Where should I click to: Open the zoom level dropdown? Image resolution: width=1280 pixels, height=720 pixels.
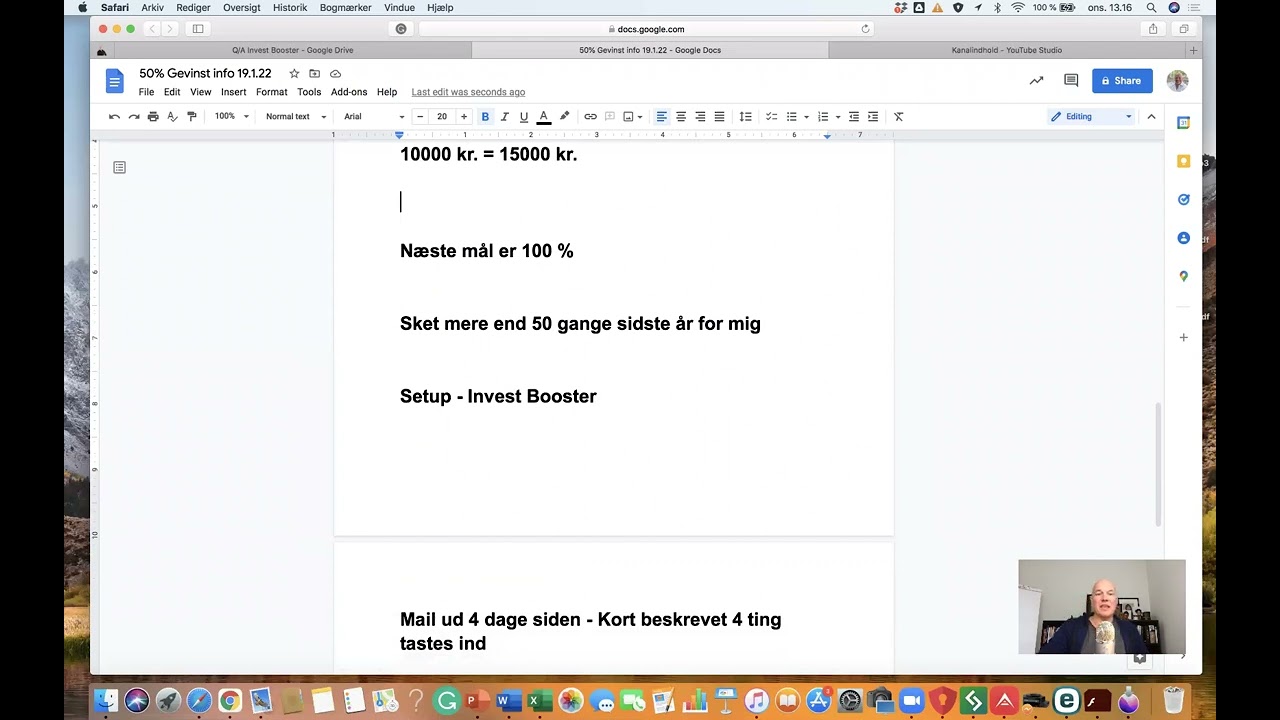[x=231, y=117]
